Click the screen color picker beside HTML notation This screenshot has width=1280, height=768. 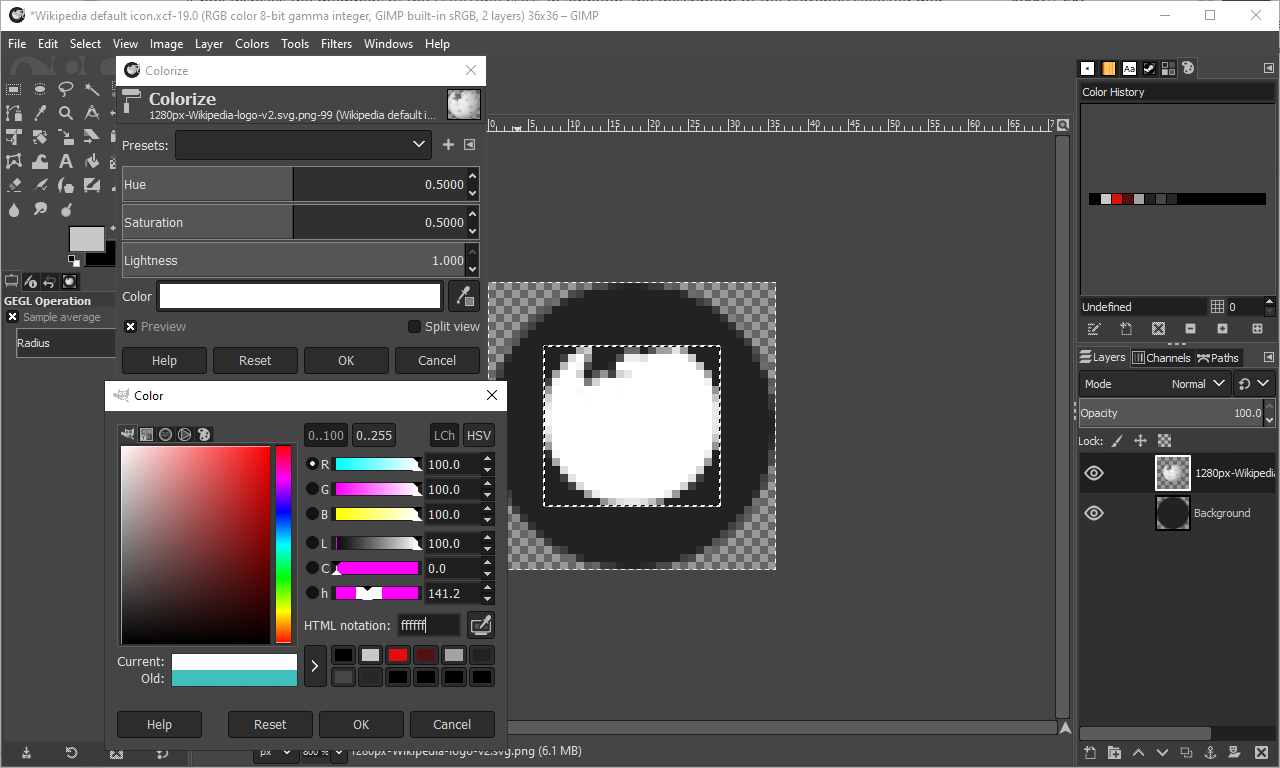point(481,625)
